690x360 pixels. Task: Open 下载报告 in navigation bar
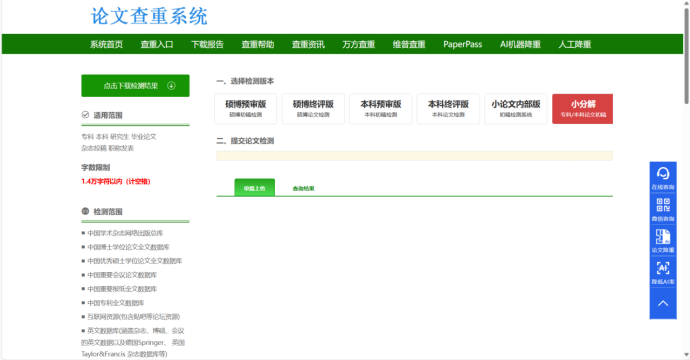tap(207, 44)
